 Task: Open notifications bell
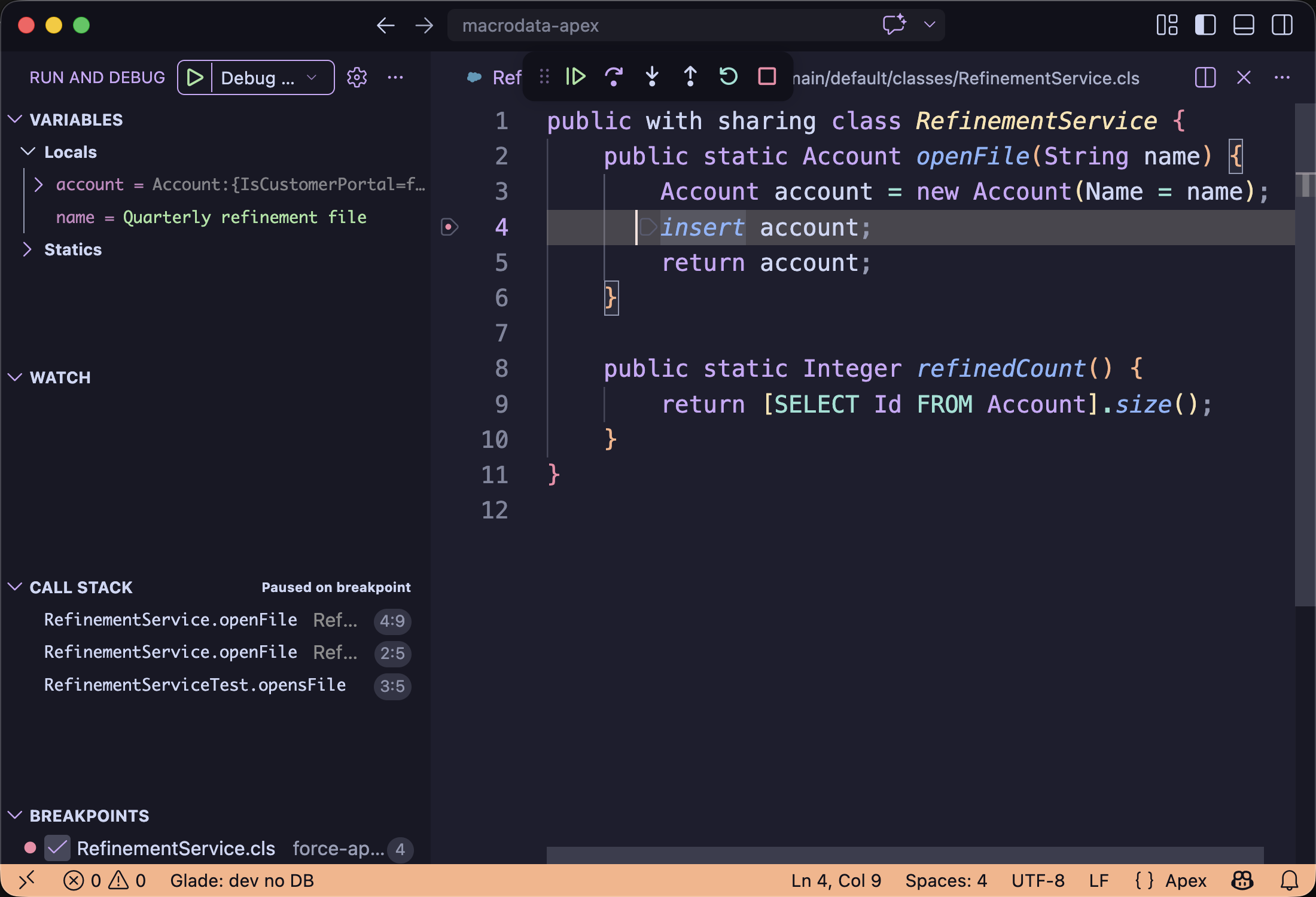tap(1289, 880)
